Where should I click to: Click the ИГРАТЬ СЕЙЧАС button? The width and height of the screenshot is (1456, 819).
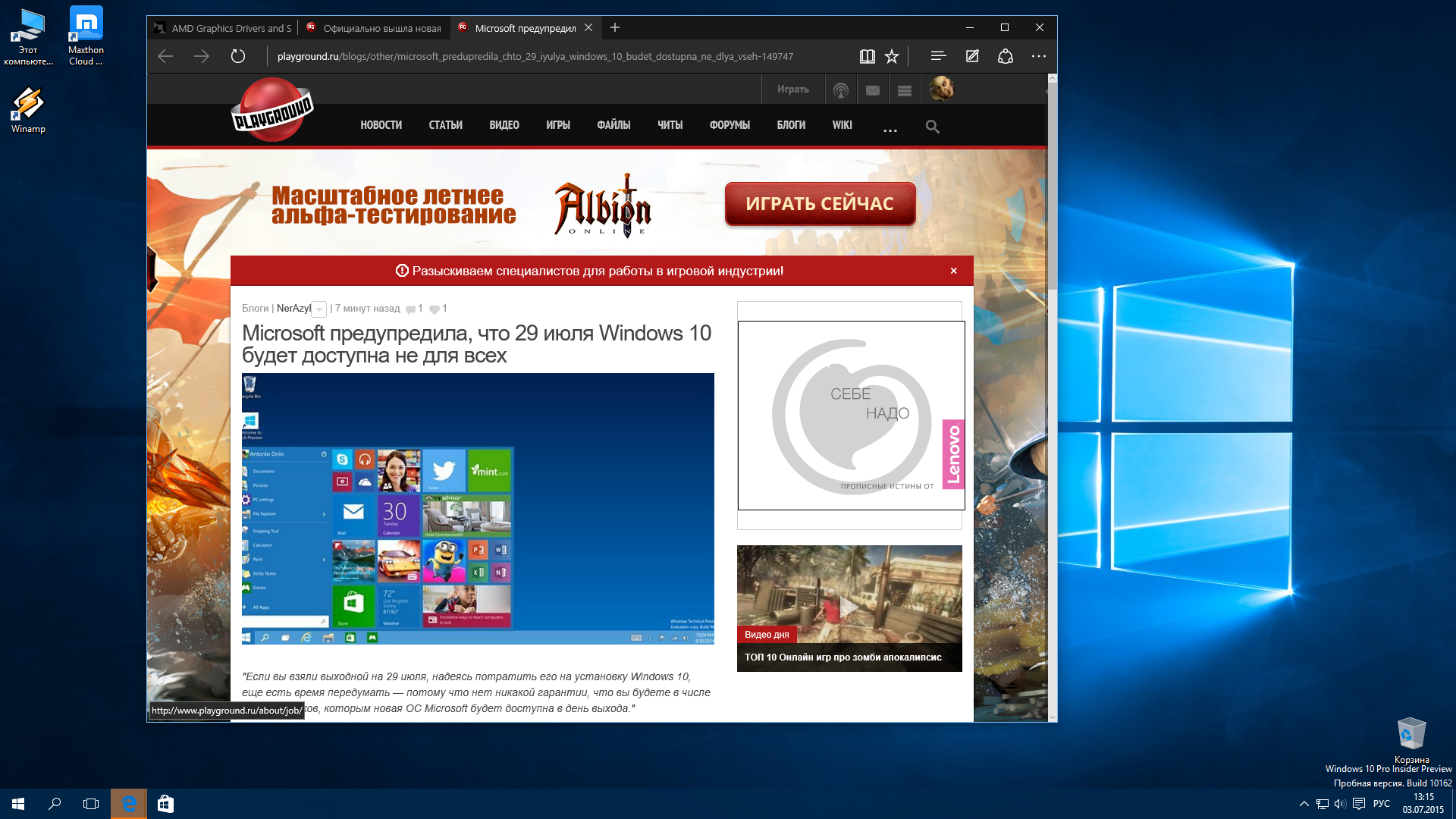pyautogui.click(x=820, y=203)
